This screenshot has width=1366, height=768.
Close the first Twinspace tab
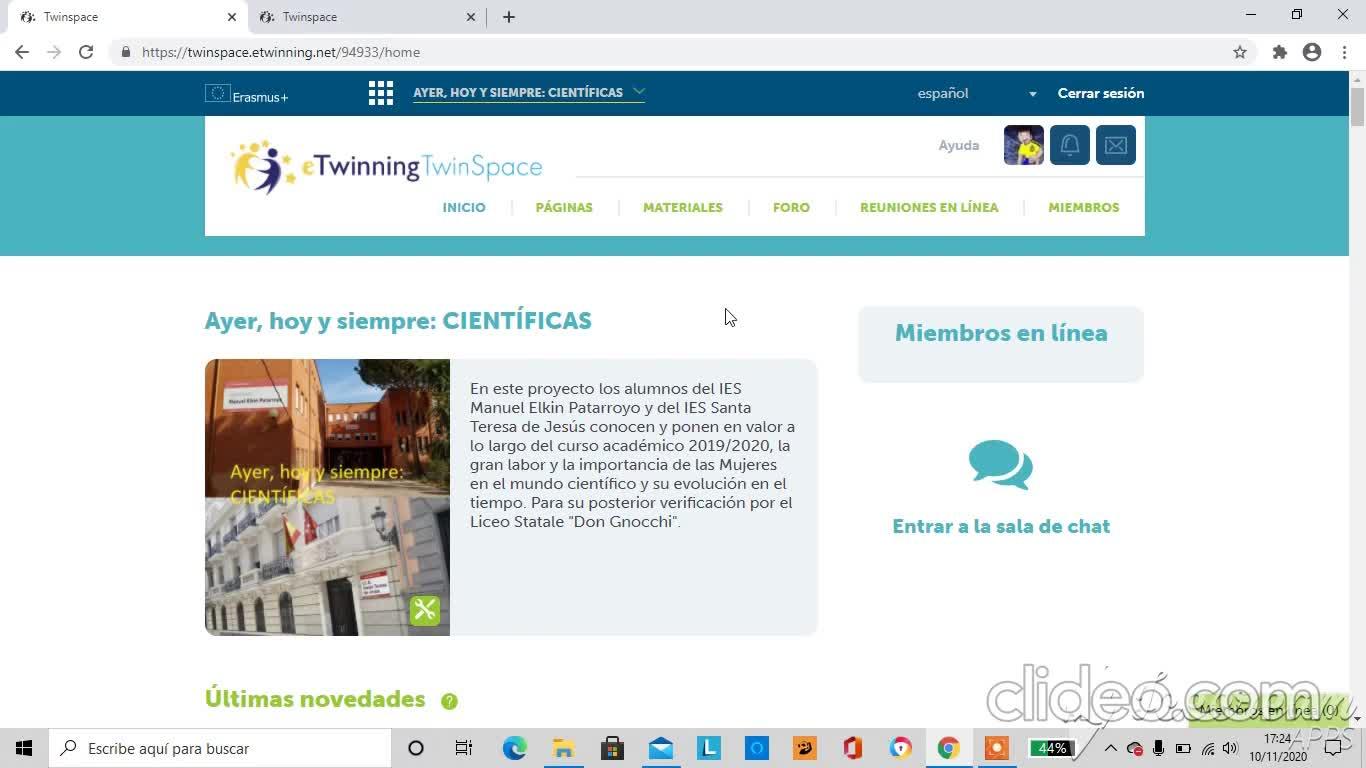coord(232,17)
